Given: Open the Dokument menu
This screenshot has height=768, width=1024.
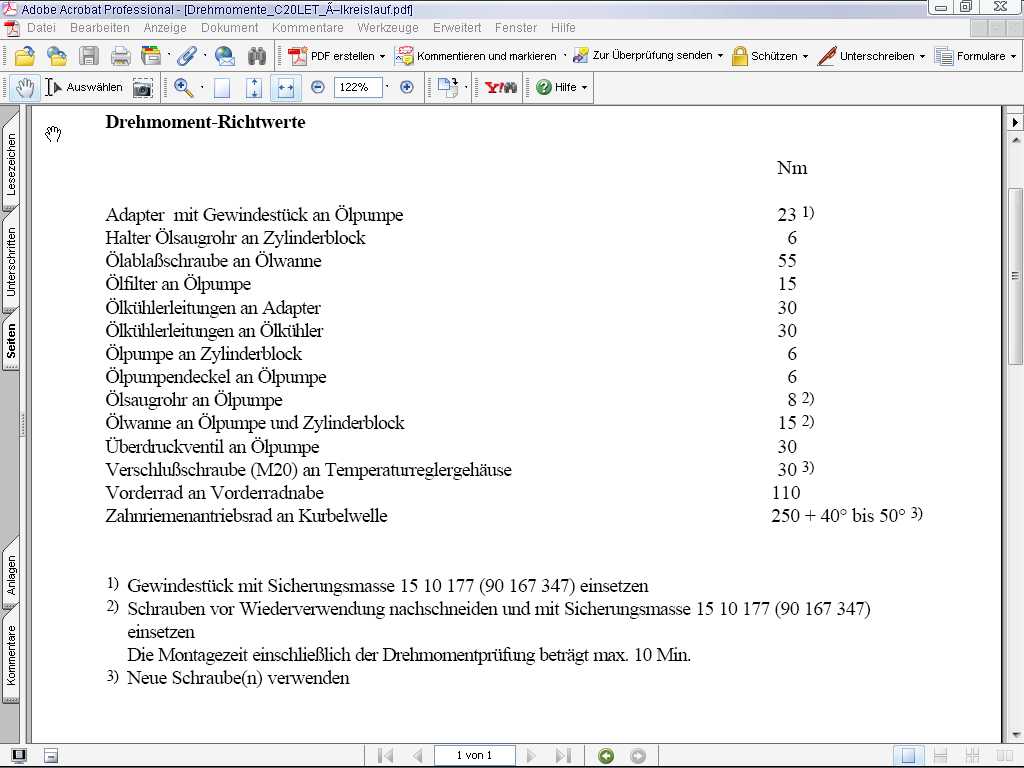Looking at the screenshot, I should click(x=229, y=28).
